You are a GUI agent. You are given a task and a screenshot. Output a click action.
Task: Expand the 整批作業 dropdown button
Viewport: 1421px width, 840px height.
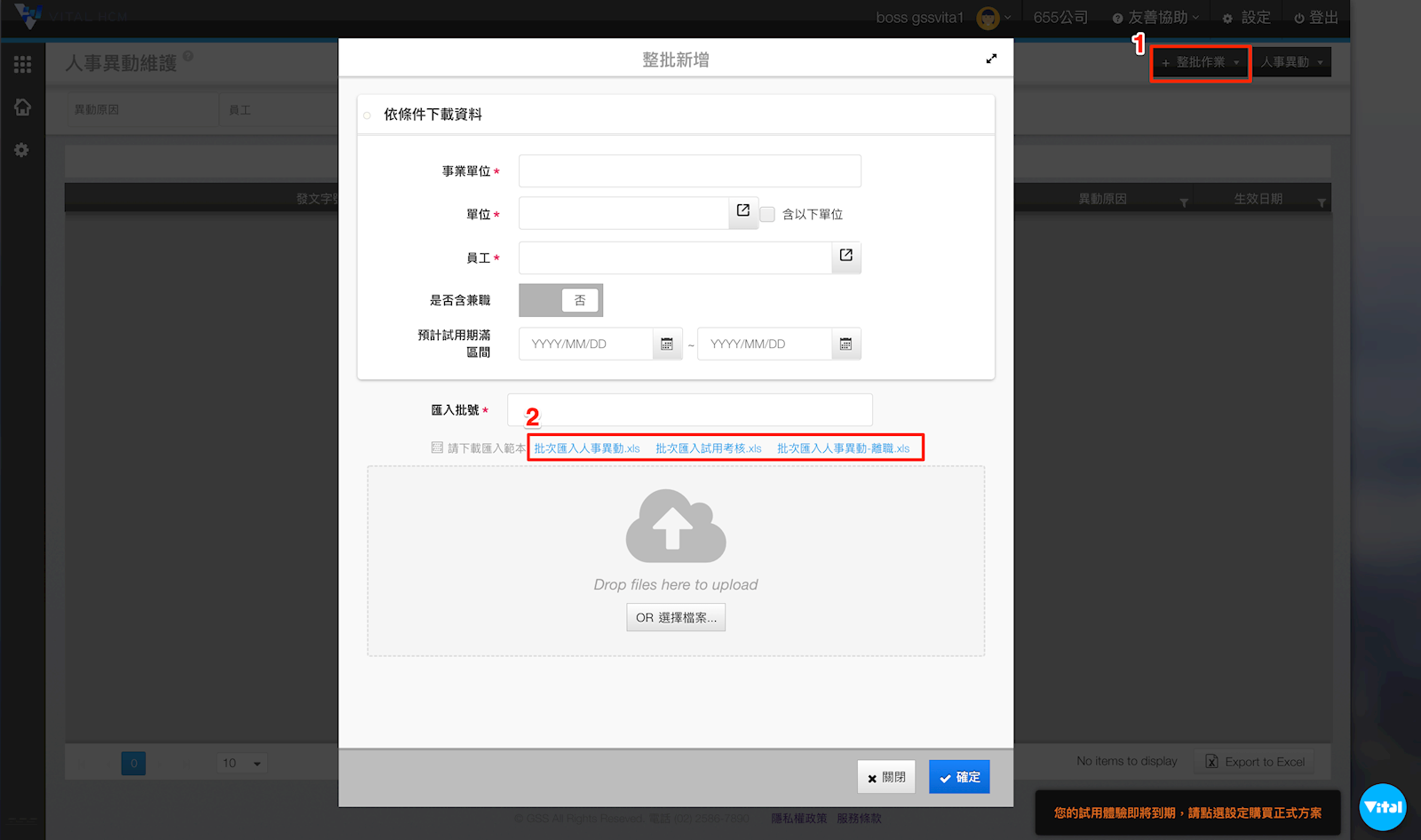[1200, 62]
